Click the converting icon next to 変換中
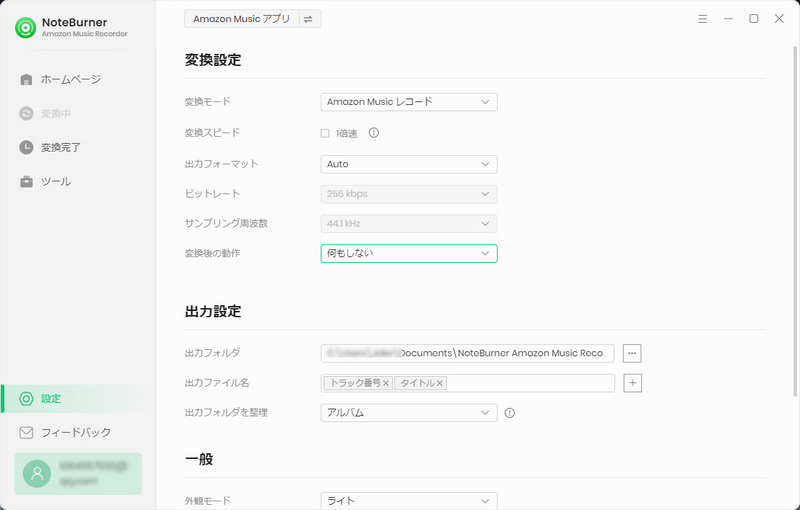The height and width of the screenshot is (510, 800). pos(26,113)
